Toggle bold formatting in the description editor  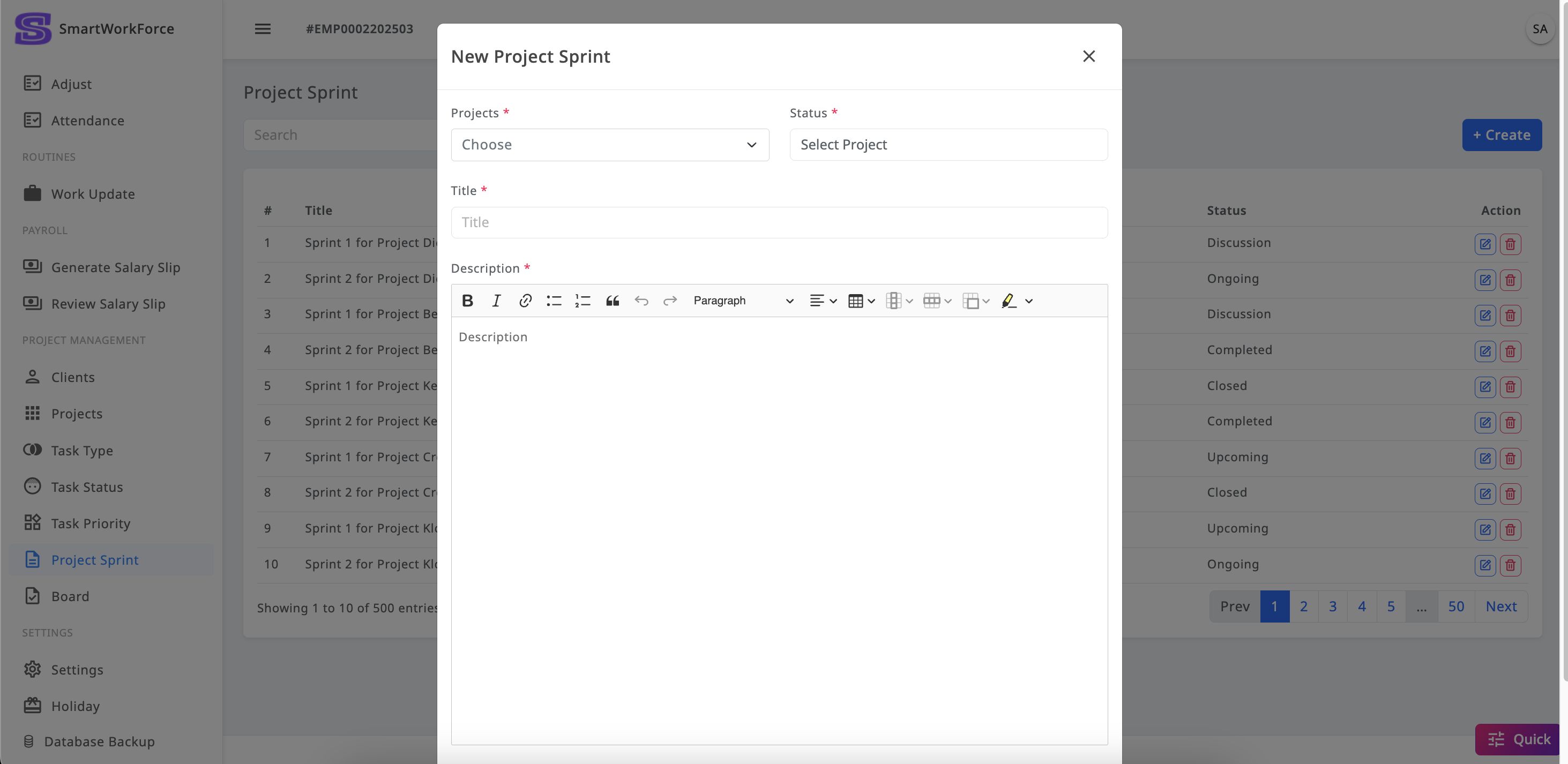point(467,301)
